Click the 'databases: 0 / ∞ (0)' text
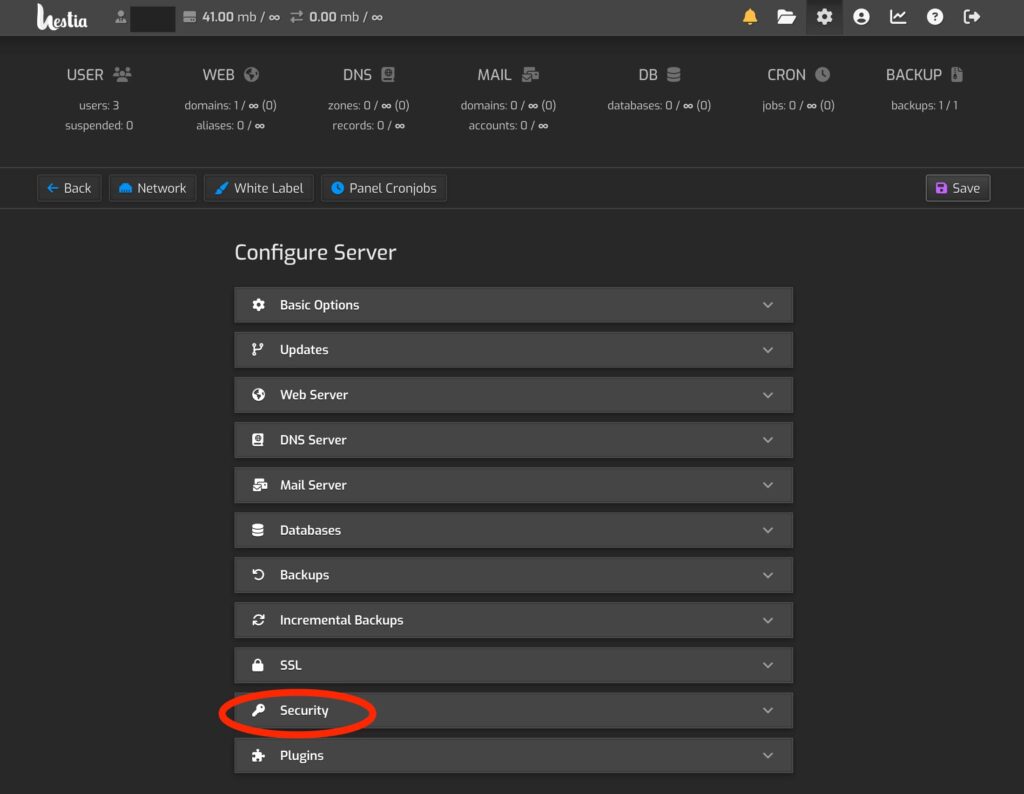The height and width of the screenshot is (794, 1024). click(x=659, y=105)
